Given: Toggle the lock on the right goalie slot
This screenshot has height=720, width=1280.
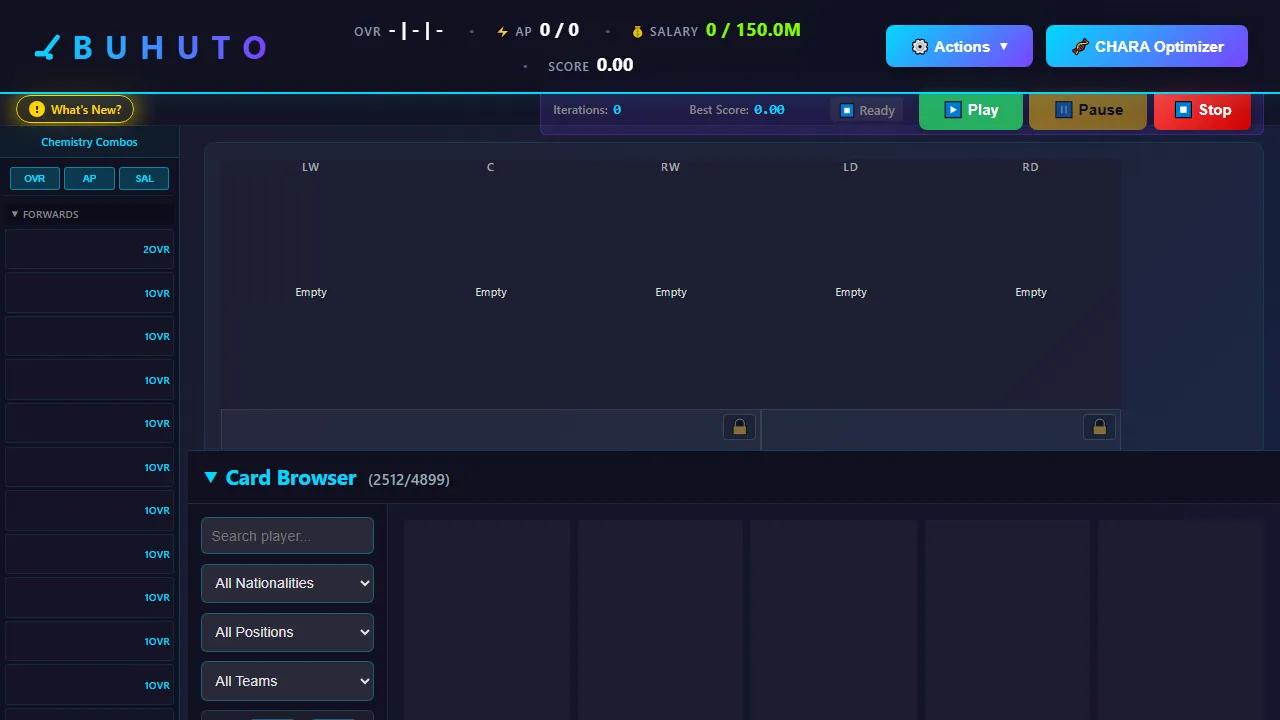Looking at the screenshot, I should point(1099,426).
